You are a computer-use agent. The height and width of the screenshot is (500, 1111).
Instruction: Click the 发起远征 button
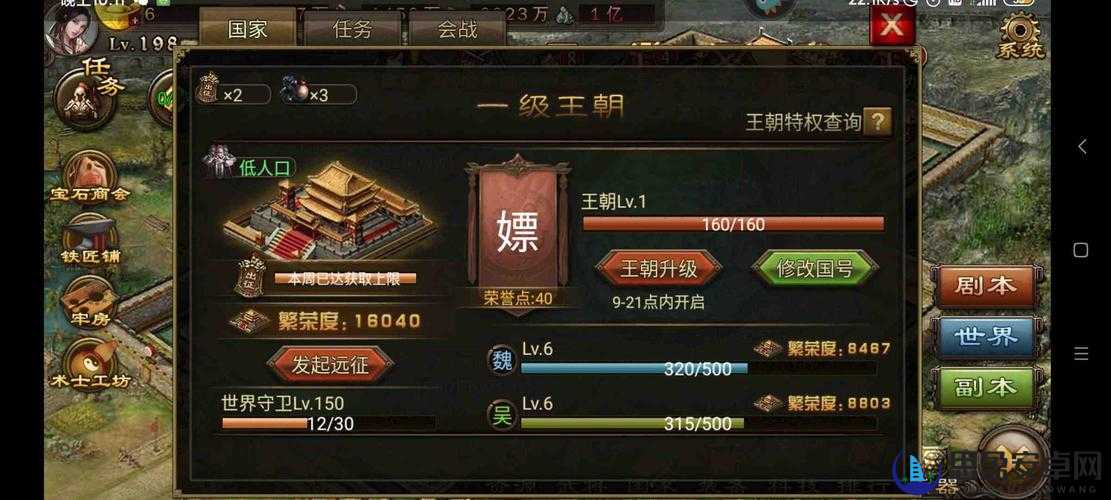pyautogui.click(x=329, y=365)
